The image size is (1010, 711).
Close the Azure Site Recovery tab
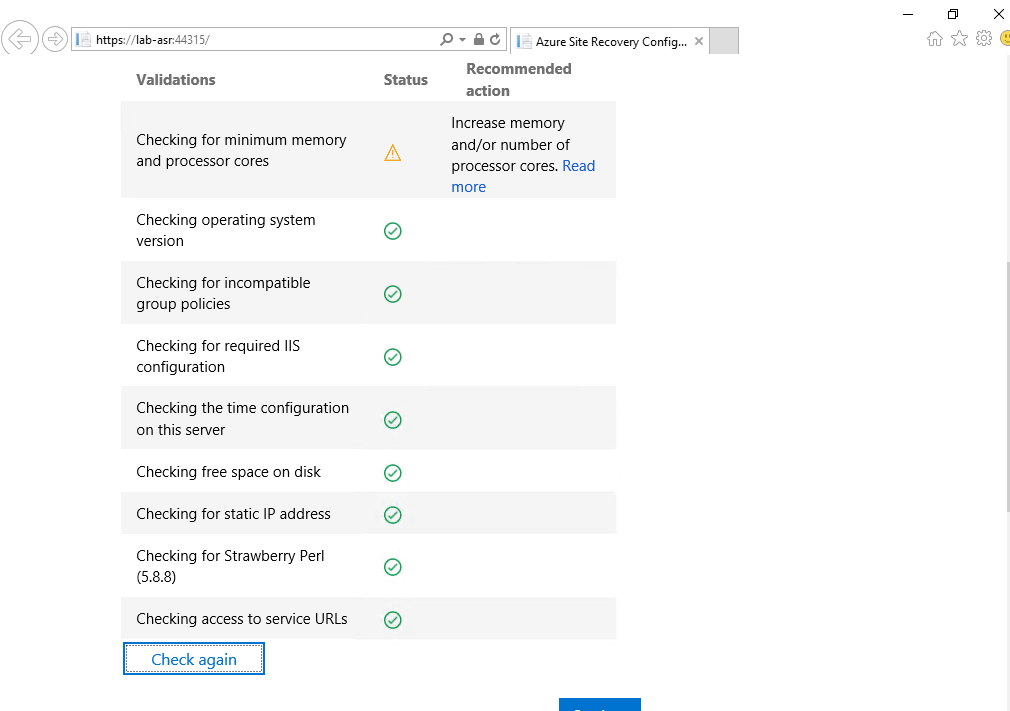point(698,42)
